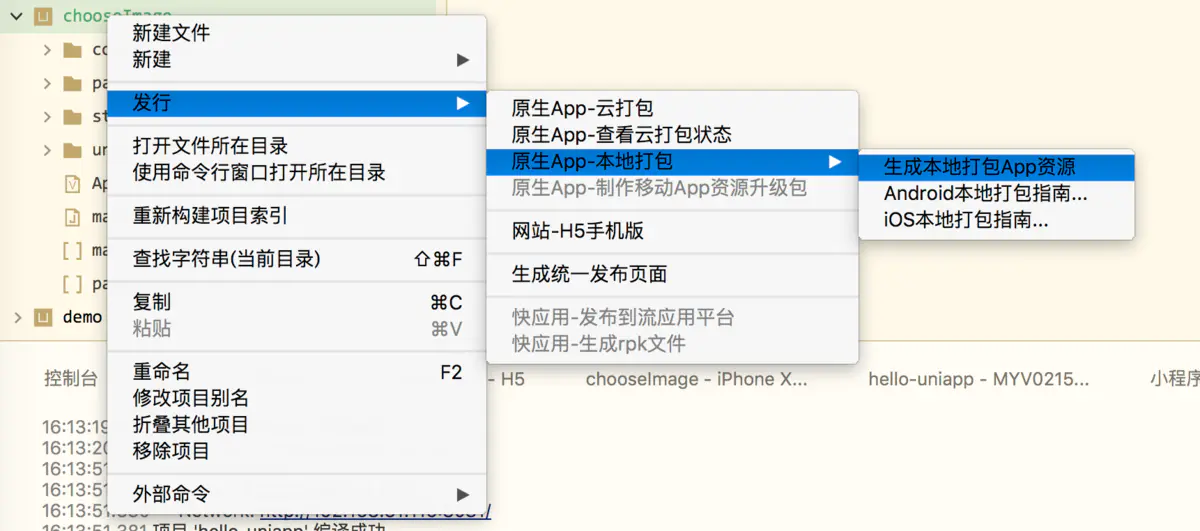
Task: Choose 原生App-云打包 option
Action: tap(672, 108)
